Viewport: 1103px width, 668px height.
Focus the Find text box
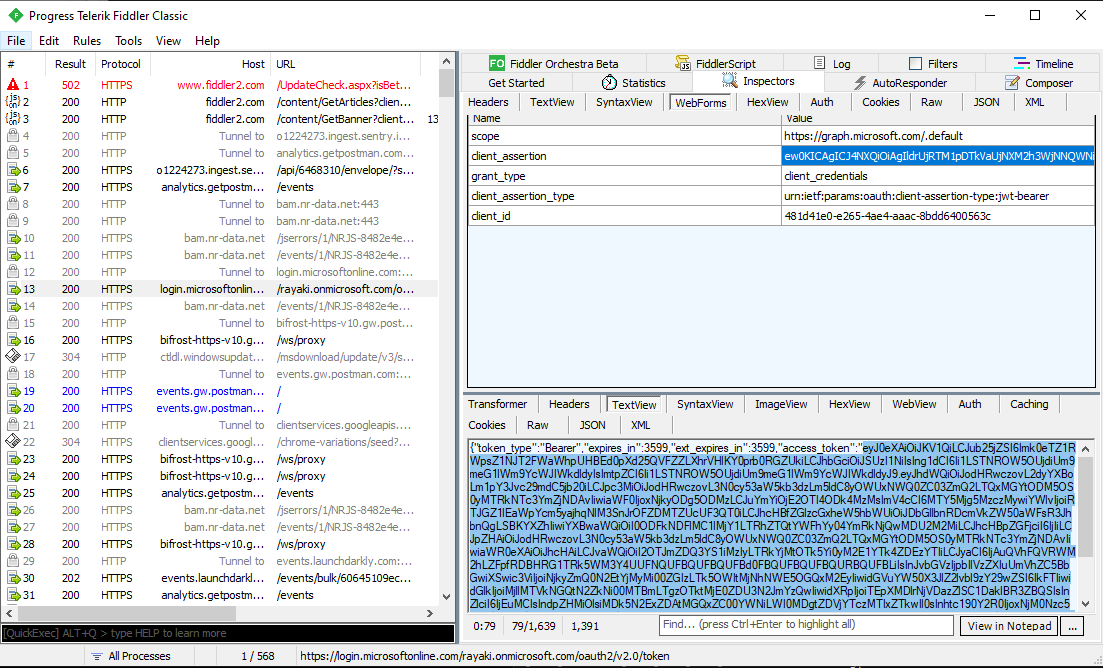pyautogui.click(x=805, y=625)
